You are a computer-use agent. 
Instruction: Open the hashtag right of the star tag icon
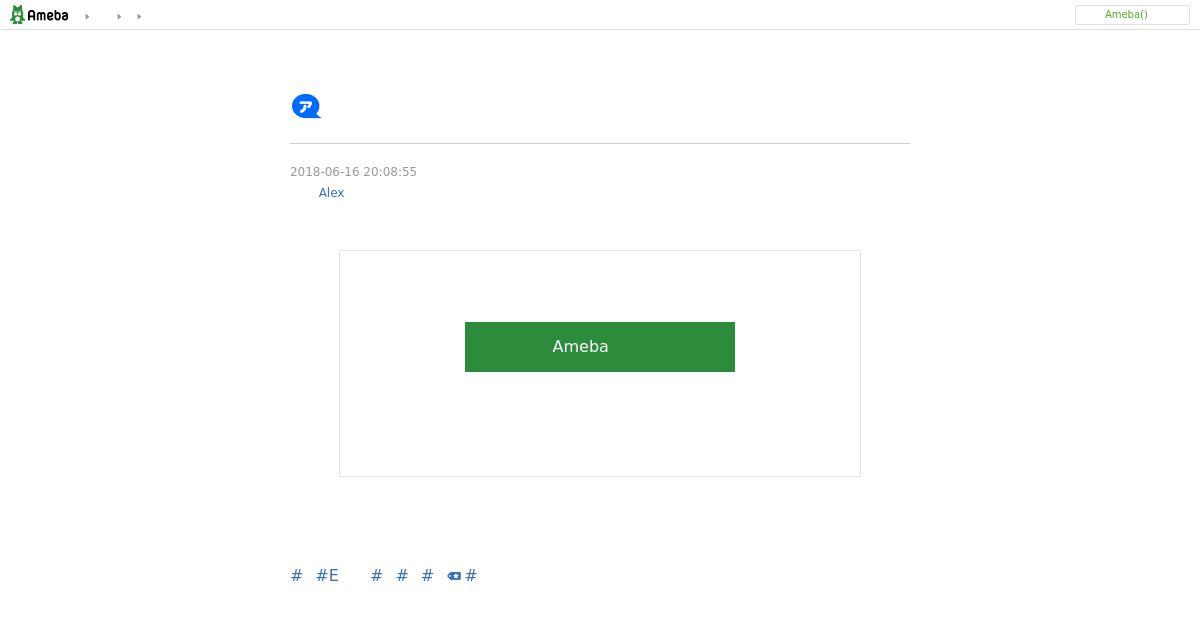click(471, 575)
